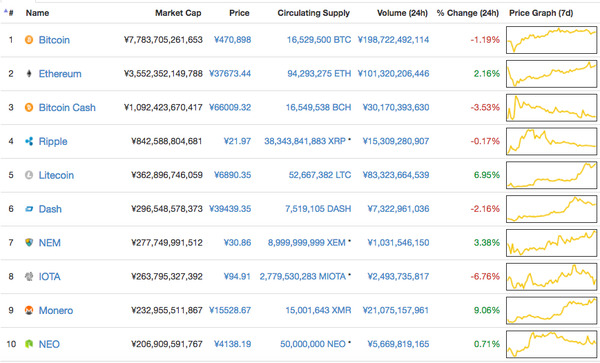Open the Ripple name link
Viewport: 600px width, 363px height.
[x=53, y=142]
